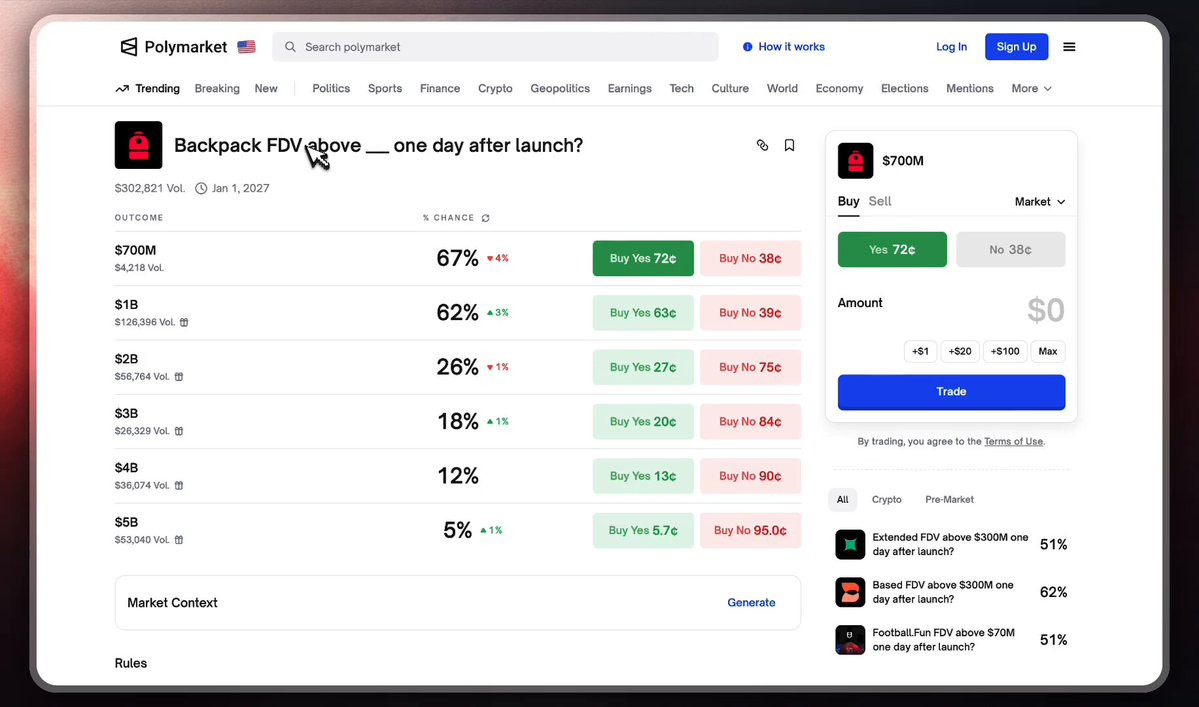Expand the More categories dropdown
Image resolution: width=1199 pixels, height=707 pixels.
point(1032,89)
